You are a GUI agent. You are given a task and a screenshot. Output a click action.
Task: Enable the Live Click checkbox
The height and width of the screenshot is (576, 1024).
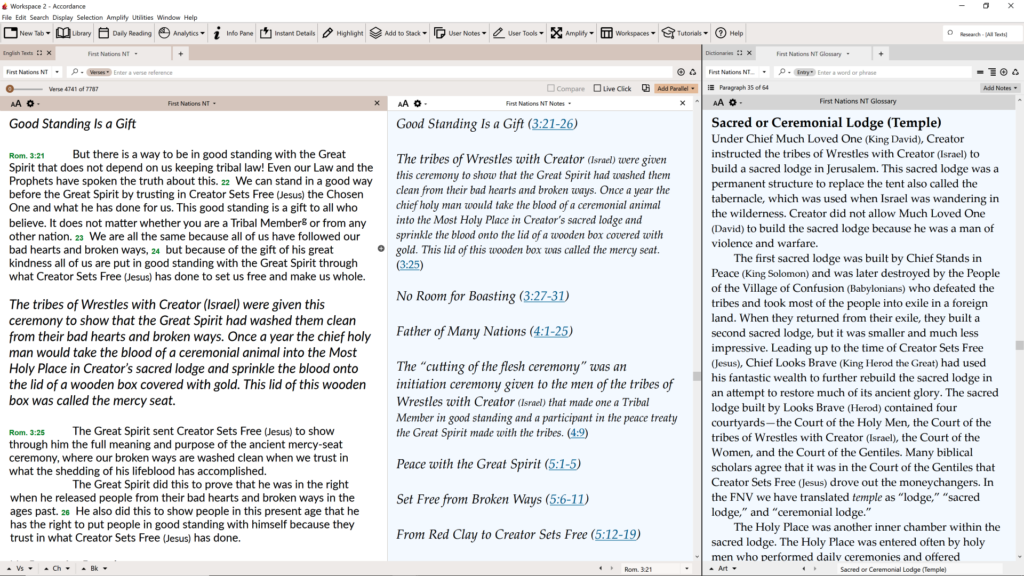pyautogui.click(x=598, y=88)
